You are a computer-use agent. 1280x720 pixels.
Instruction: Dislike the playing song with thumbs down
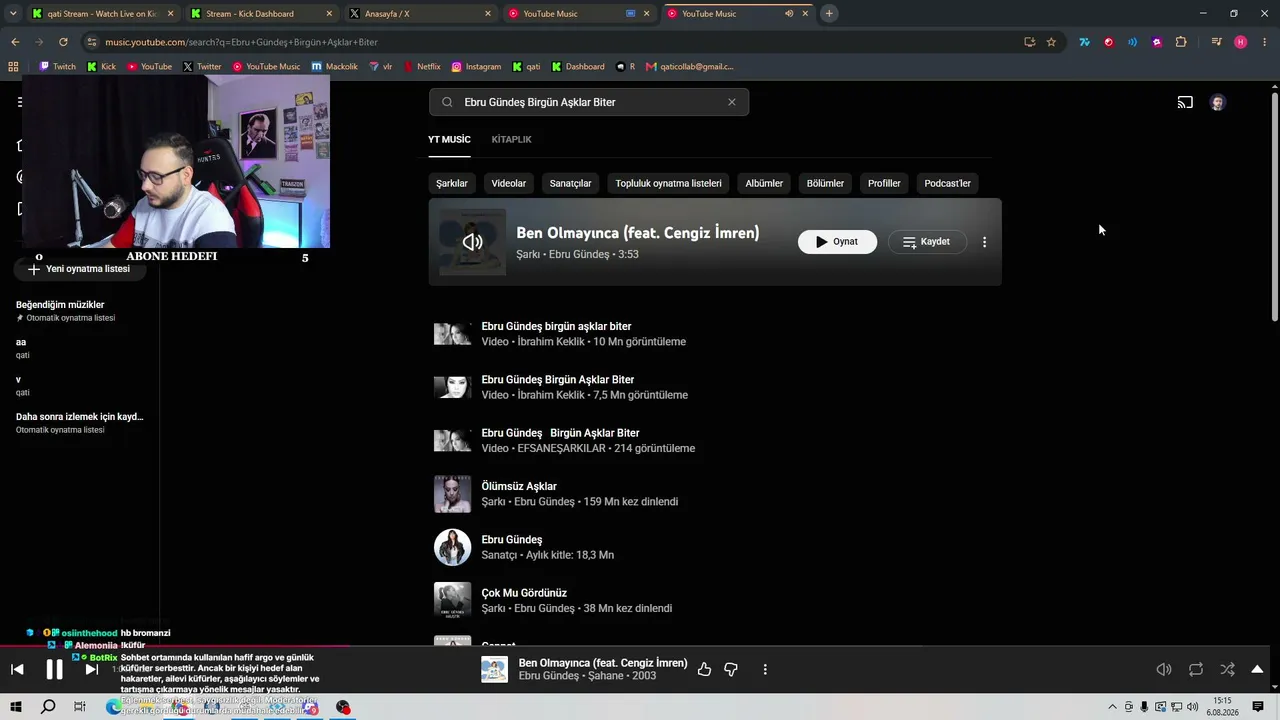tap(731, 670)
